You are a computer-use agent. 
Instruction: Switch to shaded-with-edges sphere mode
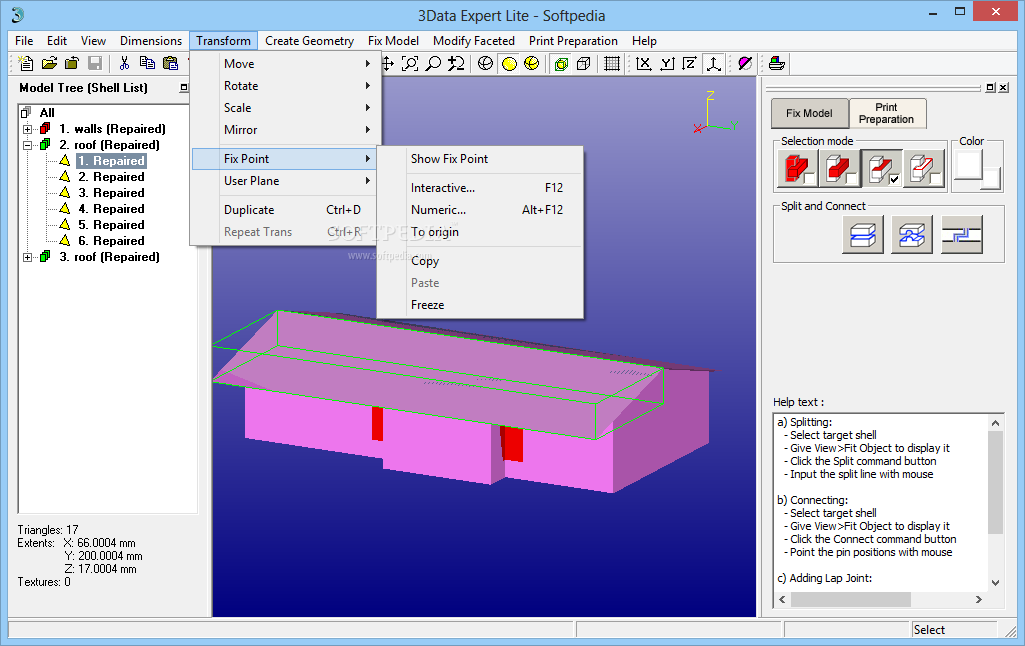pos(531,63)
